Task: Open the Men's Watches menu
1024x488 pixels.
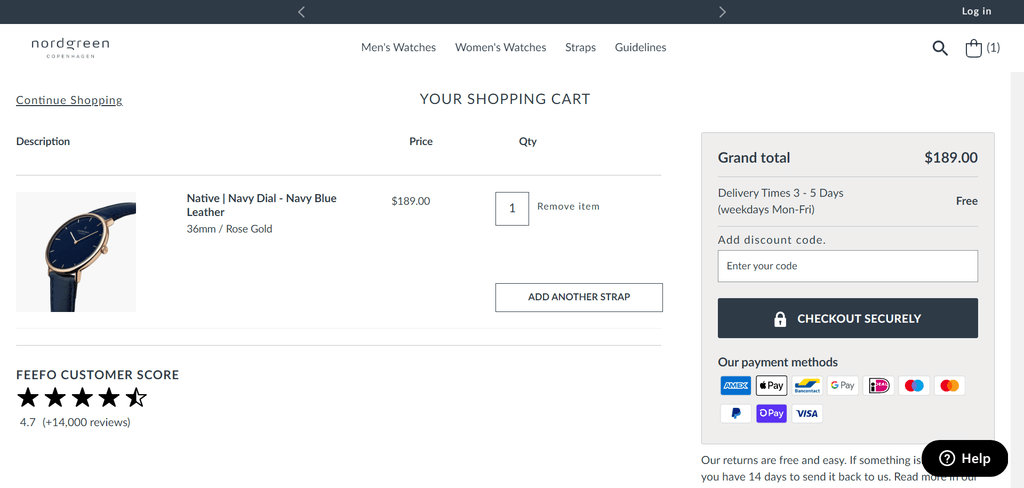Action: pyautogui.click(x=398, y=48)
